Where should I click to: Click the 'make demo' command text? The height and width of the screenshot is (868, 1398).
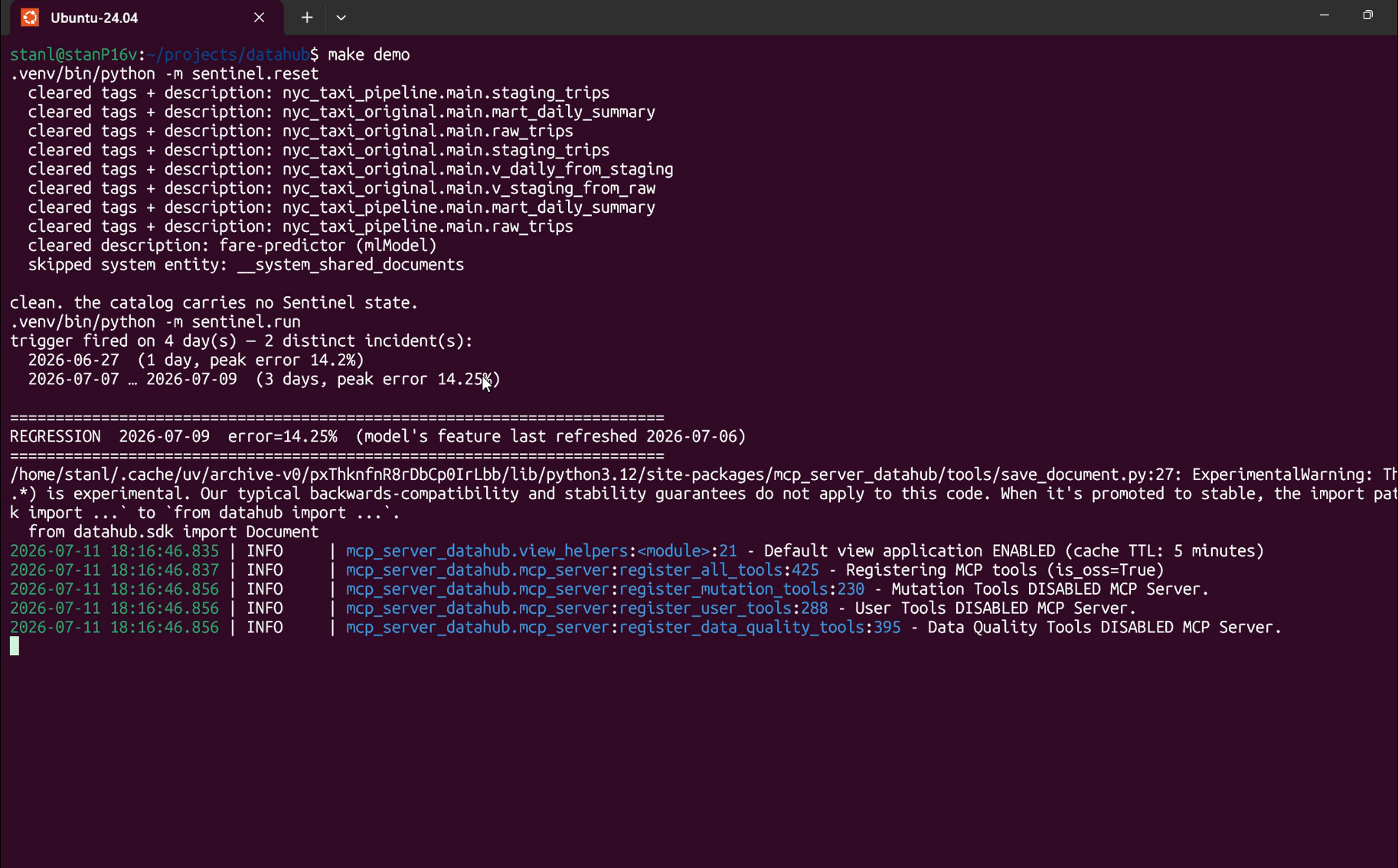[x=369, y=54]
